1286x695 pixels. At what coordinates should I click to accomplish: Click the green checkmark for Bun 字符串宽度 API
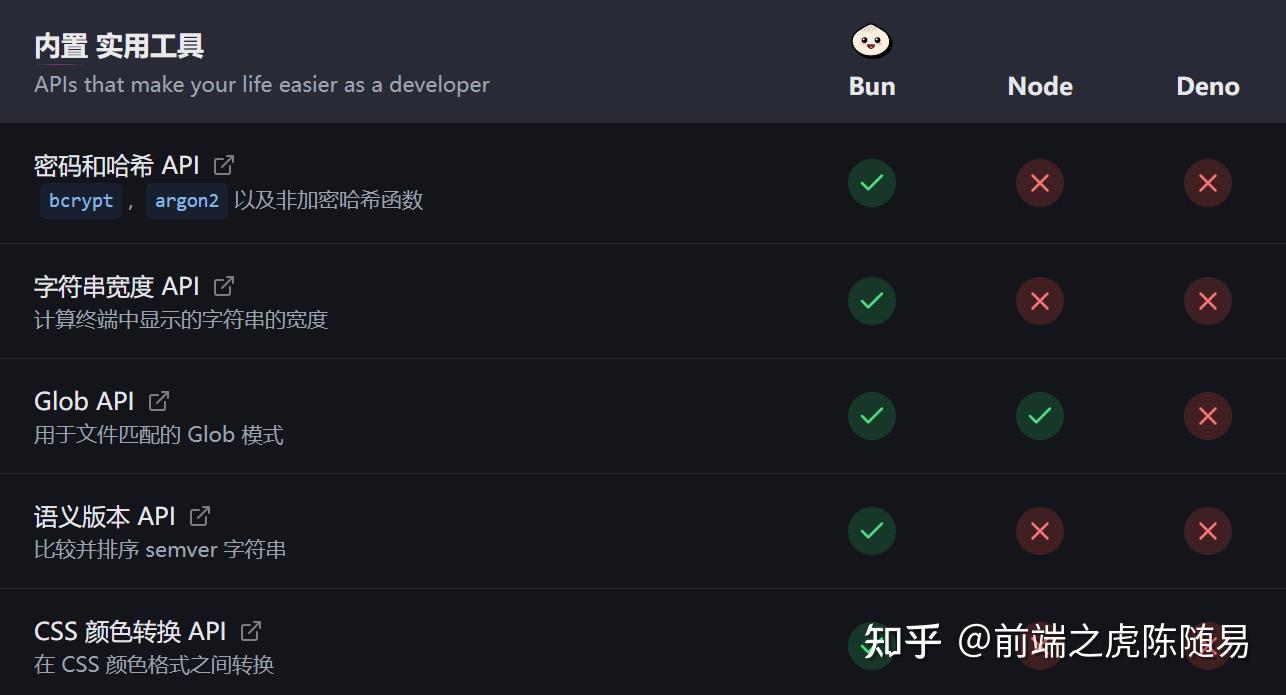(x=871, y=300)
